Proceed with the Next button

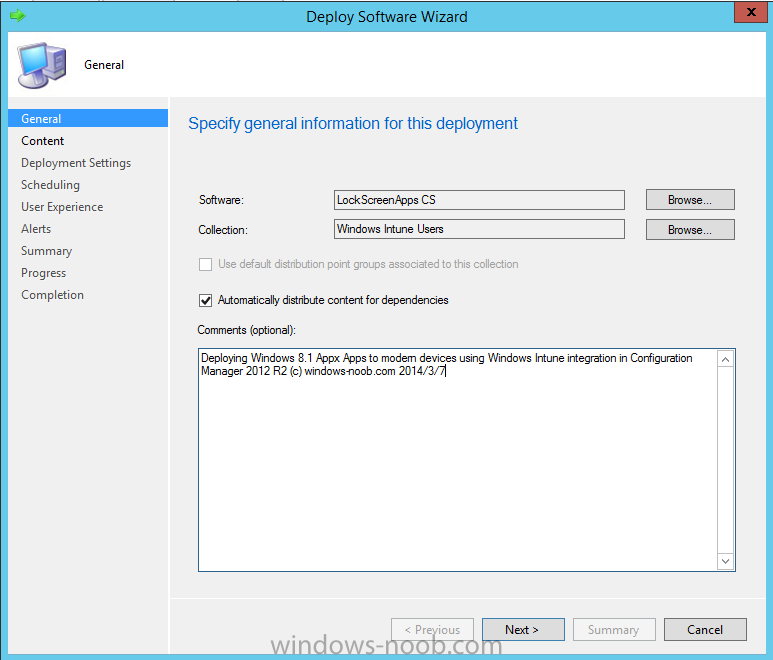[523, 629]
